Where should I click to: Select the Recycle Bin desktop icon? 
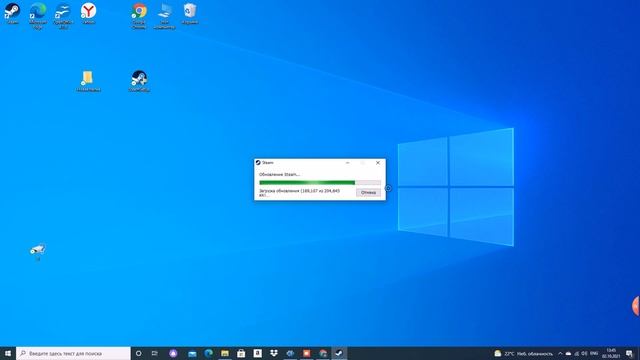[190, 13]
